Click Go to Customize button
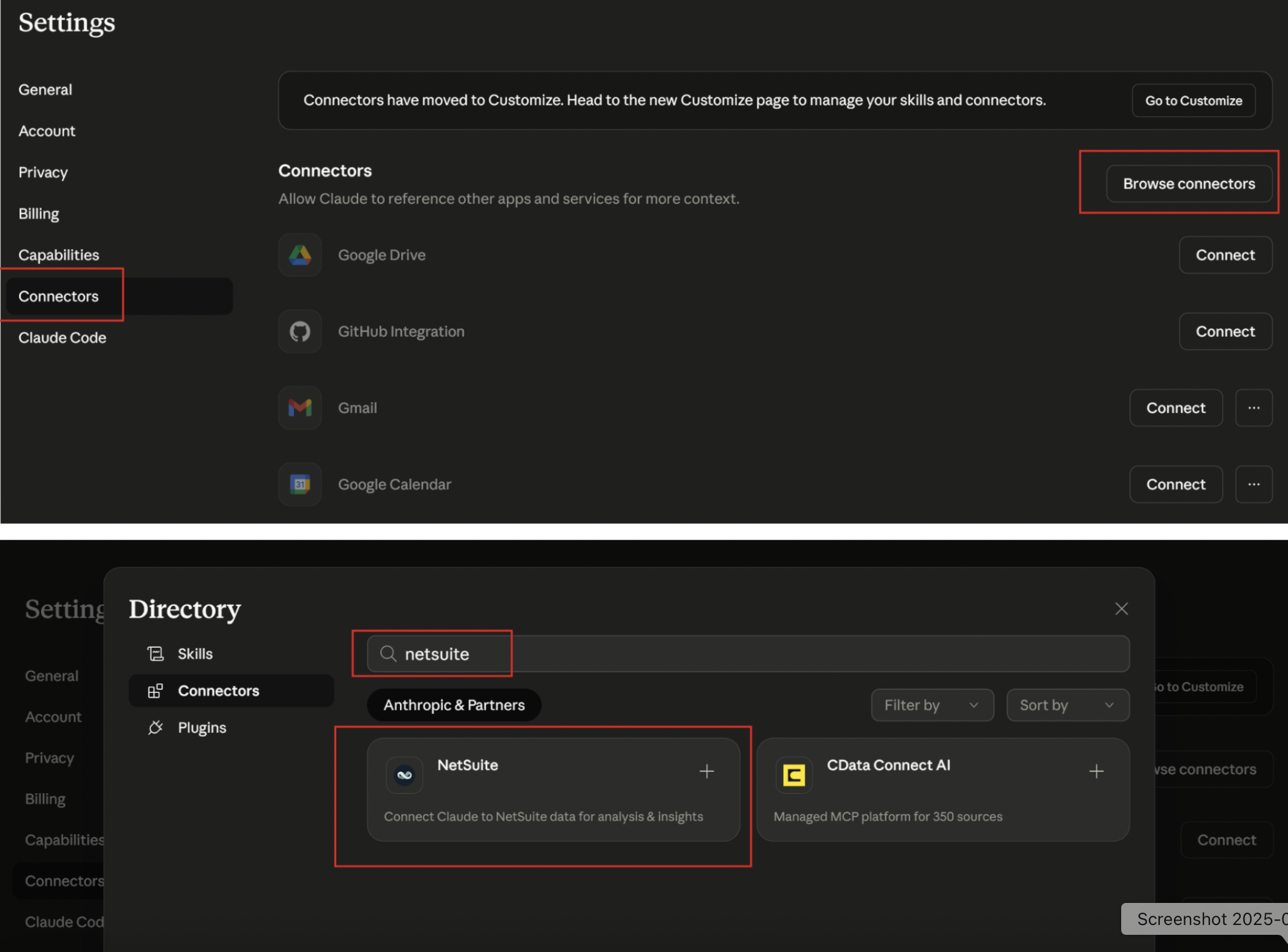The width and height of the screenshot is (1288, 952). tap(1193, 101)
